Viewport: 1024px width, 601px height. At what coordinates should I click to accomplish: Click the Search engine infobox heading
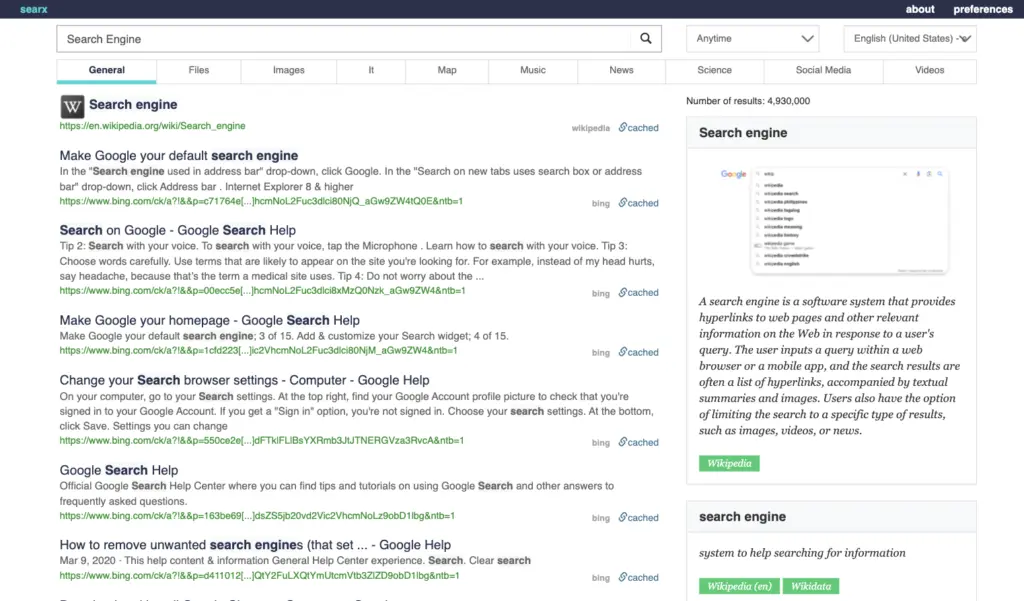(743, 133)
